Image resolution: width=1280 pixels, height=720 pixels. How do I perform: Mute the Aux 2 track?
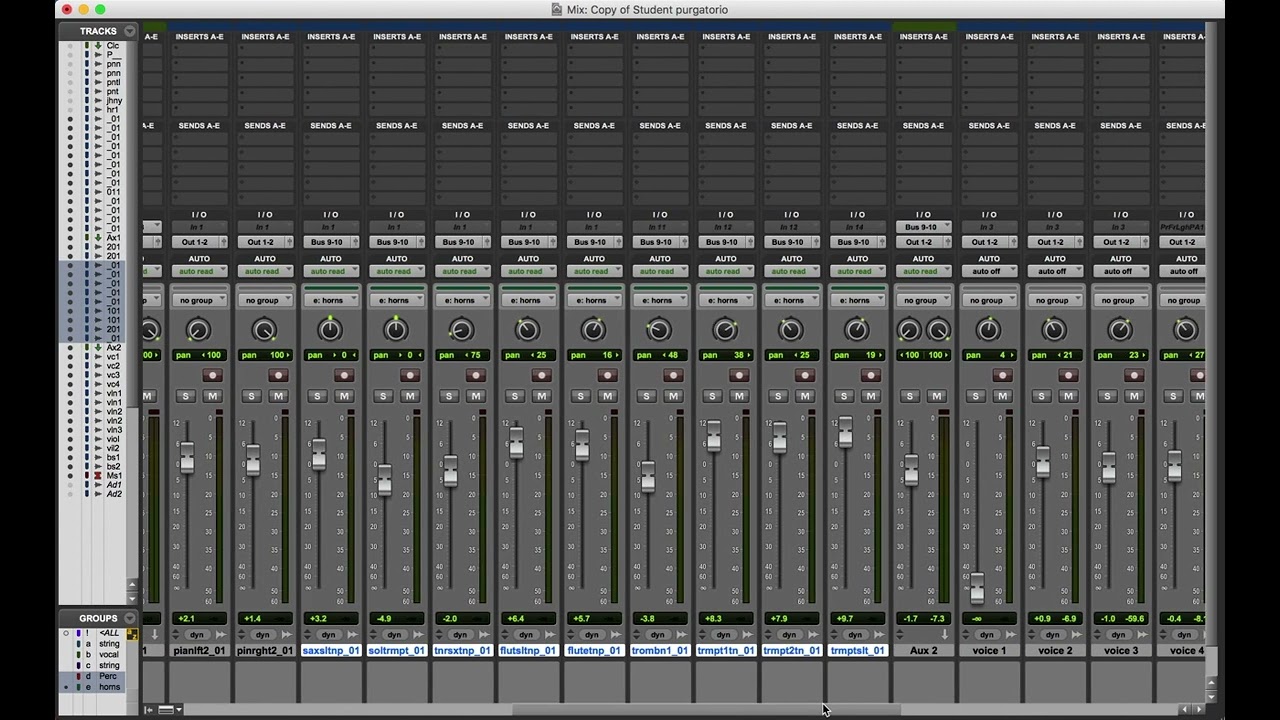936,396
